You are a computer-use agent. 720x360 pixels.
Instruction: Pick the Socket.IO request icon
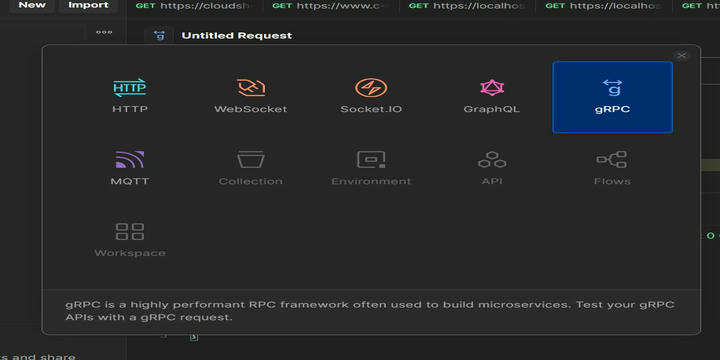coord(371,88)
